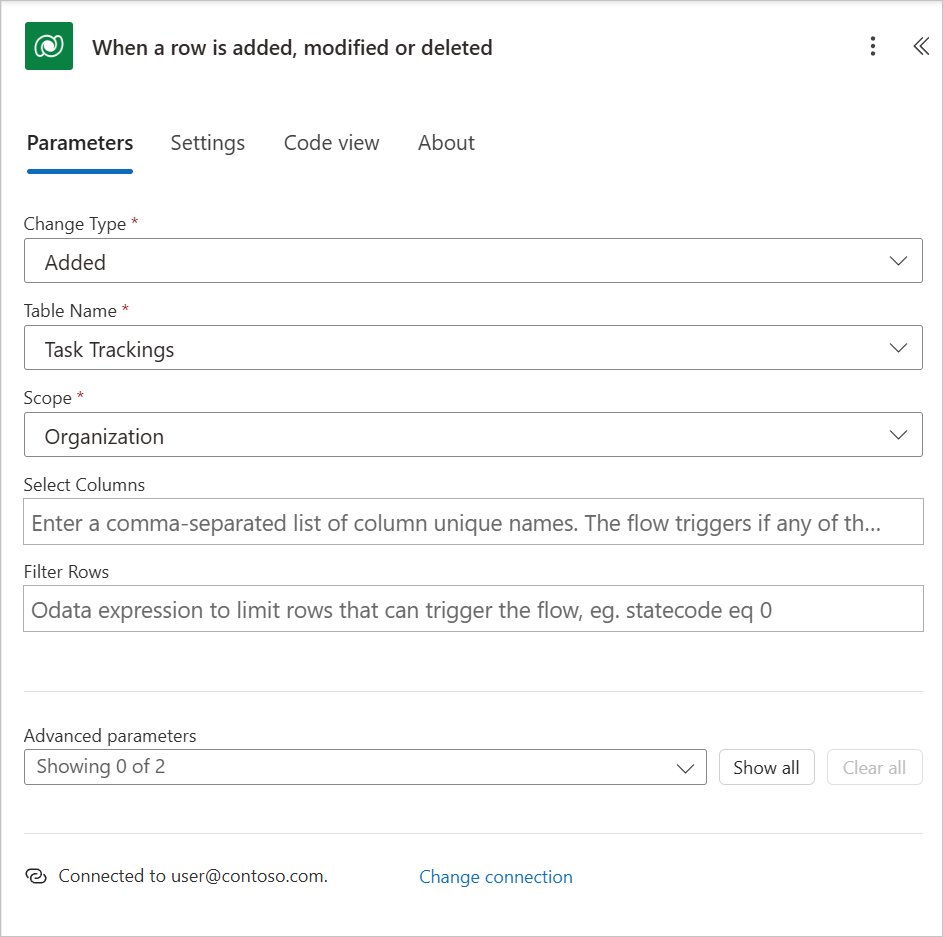The height and width of the screenshot is (937, 943).
Task: Switch to the Code view tab
Action: 331,143
